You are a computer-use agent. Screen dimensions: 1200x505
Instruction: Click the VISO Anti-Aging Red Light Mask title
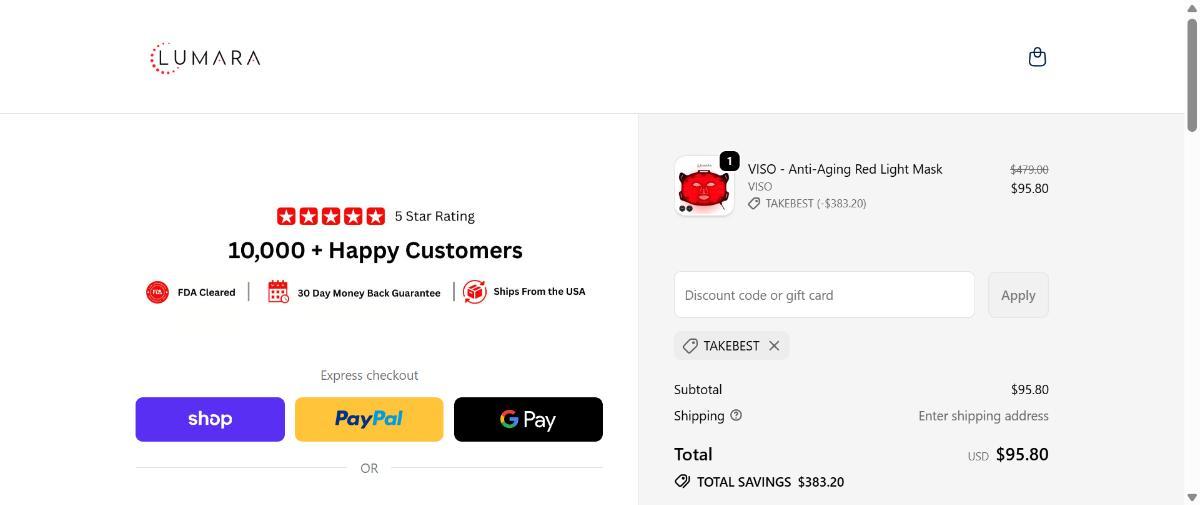tap(845, 169)
